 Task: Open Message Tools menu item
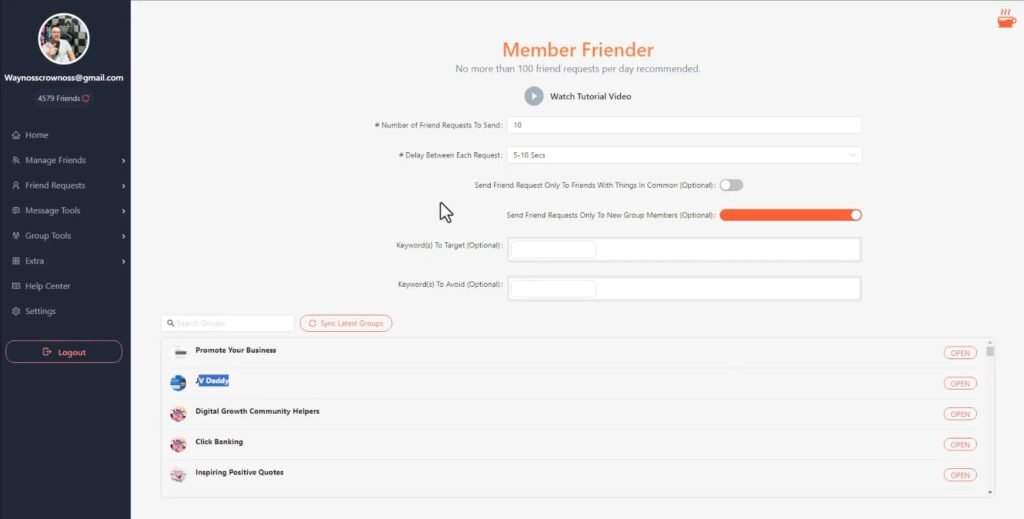[53, 211]
